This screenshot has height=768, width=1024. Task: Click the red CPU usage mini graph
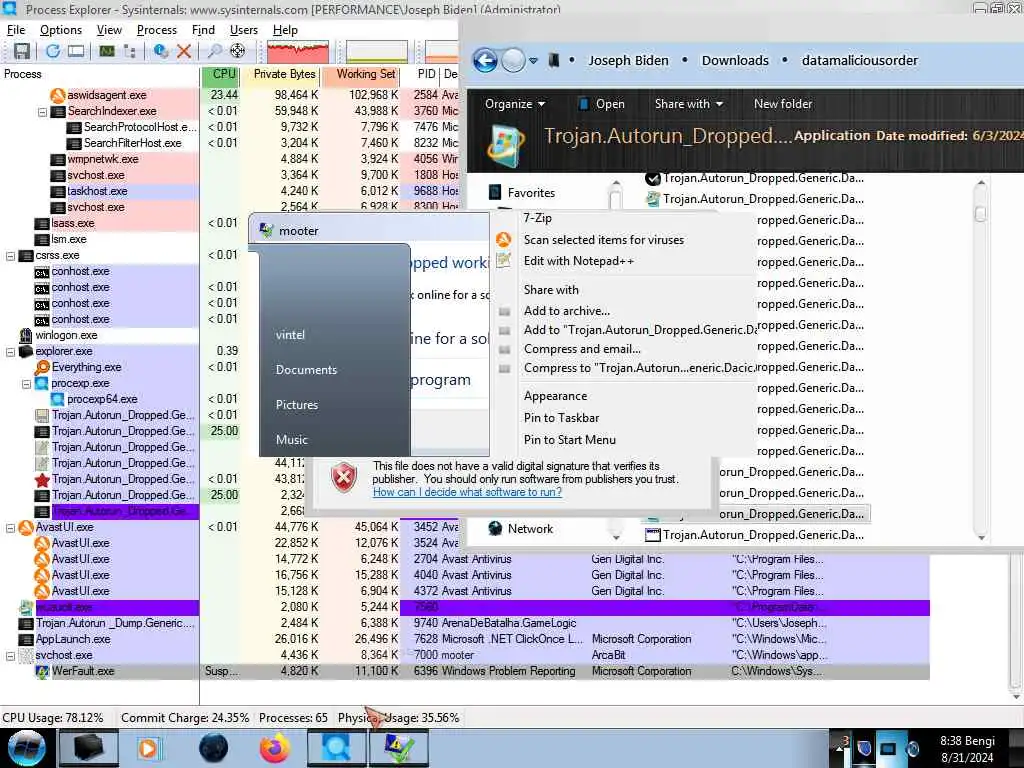coord(298,52)
